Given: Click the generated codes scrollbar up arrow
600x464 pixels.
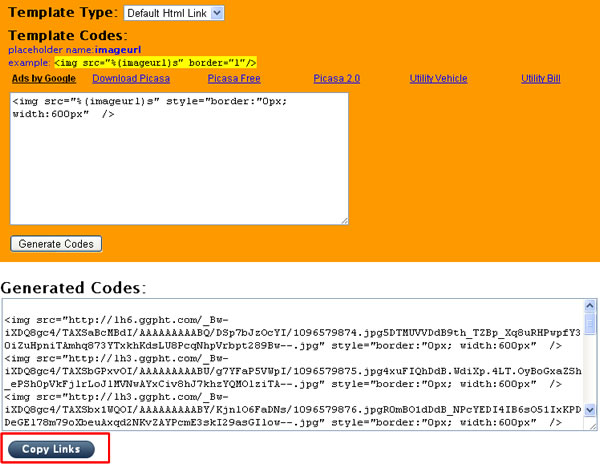Looking at the screenshot, I should coord(590,306).
